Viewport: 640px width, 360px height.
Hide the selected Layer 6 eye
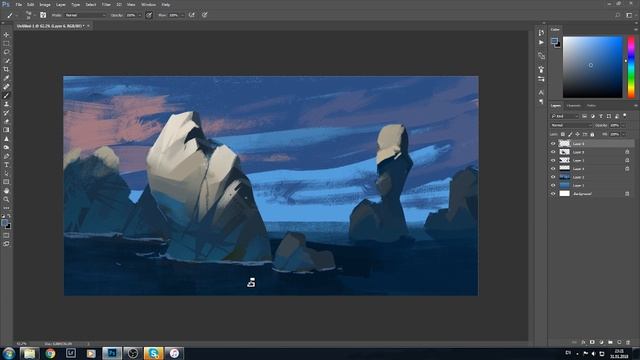(553, 144)
